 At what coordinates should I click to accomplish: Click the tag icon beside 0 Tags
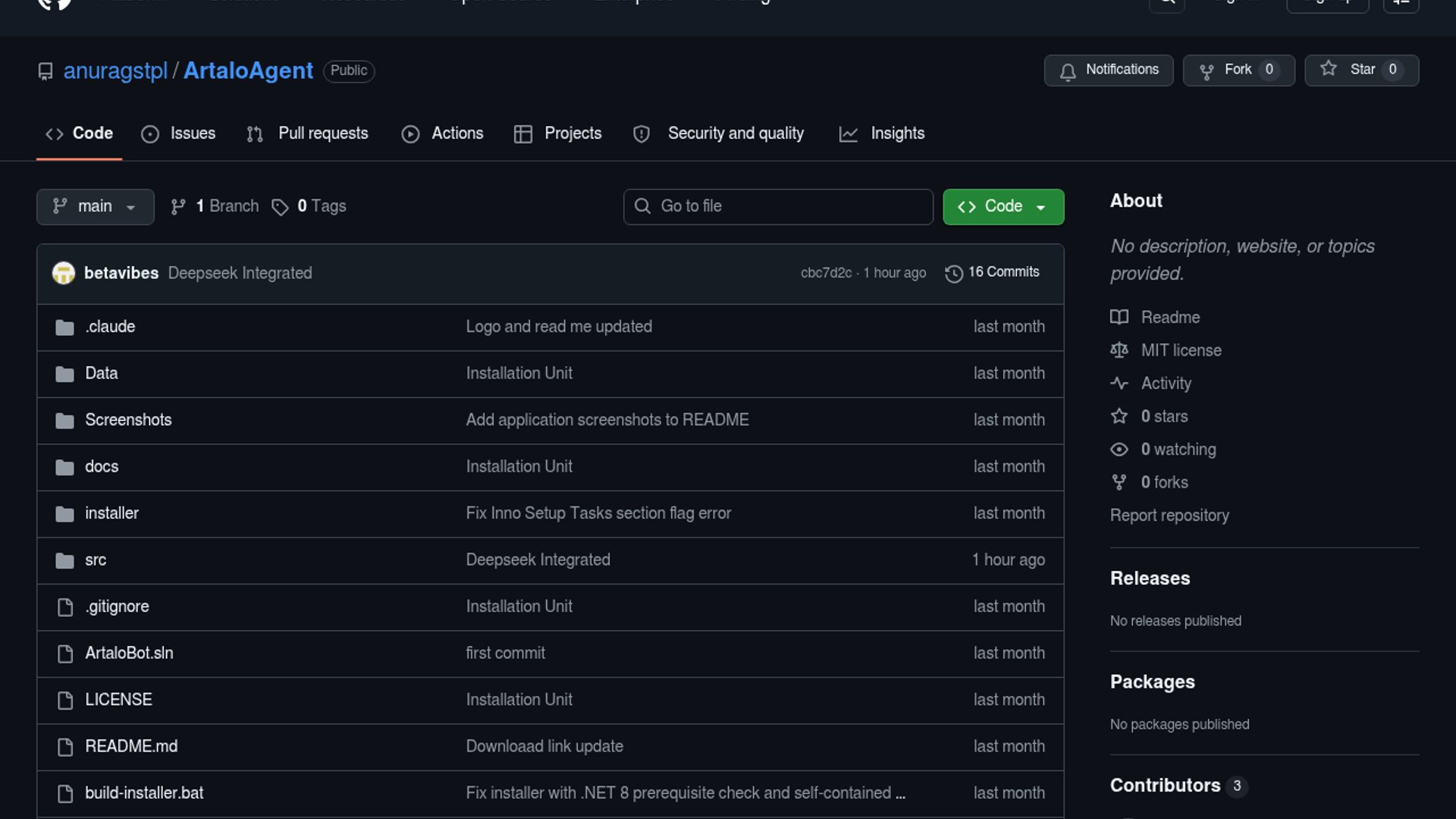point(280,207)
